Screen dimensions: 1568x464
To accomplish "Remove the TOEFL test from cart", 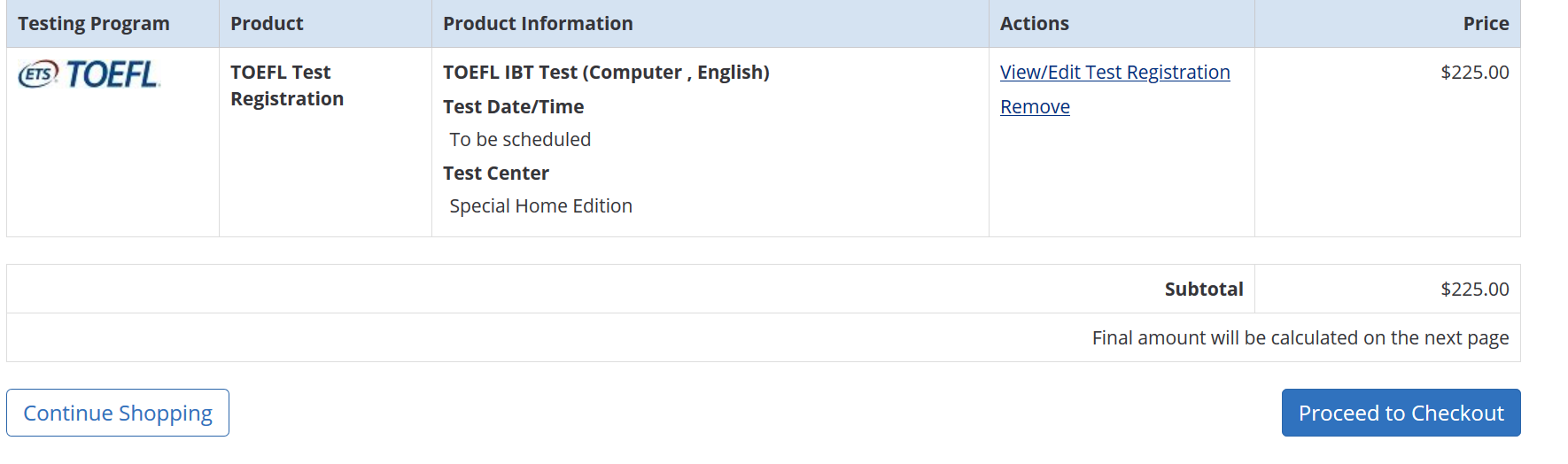I will [x=1035, y=107].
